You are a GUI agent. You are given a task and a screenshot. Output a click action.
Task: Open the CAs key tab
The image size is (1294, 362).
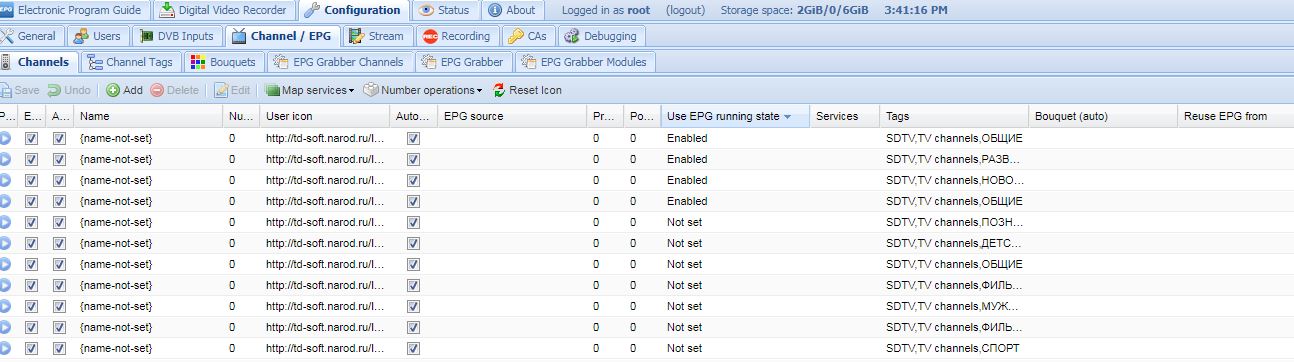528,36
